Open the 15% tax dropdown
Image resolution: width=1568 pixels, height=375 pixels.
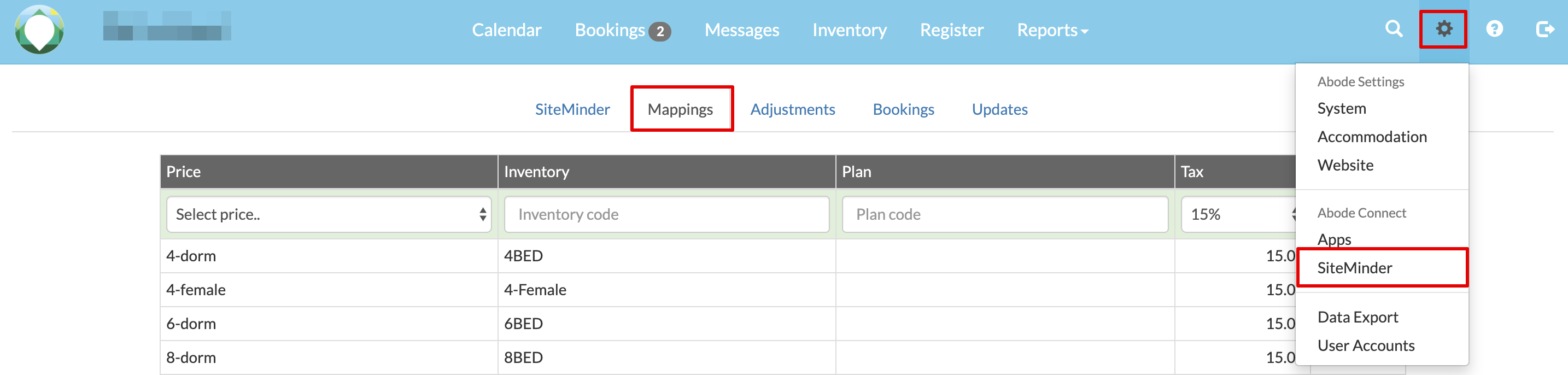pos(1239,214)
